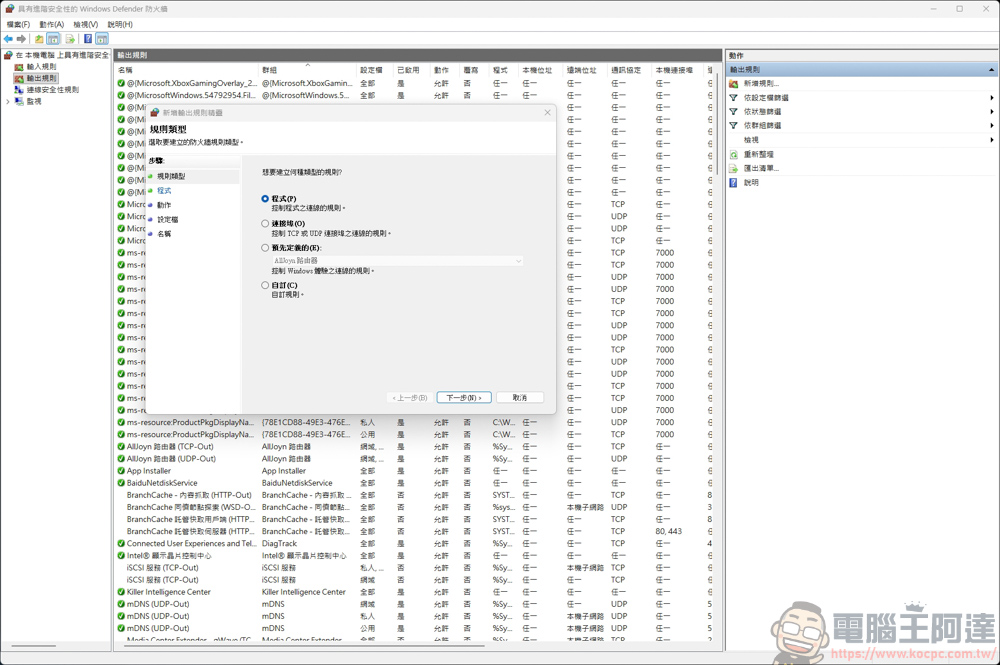
Task: Click the green check icon of Killer Intelligence Center row
Action: tap(121, 592)
